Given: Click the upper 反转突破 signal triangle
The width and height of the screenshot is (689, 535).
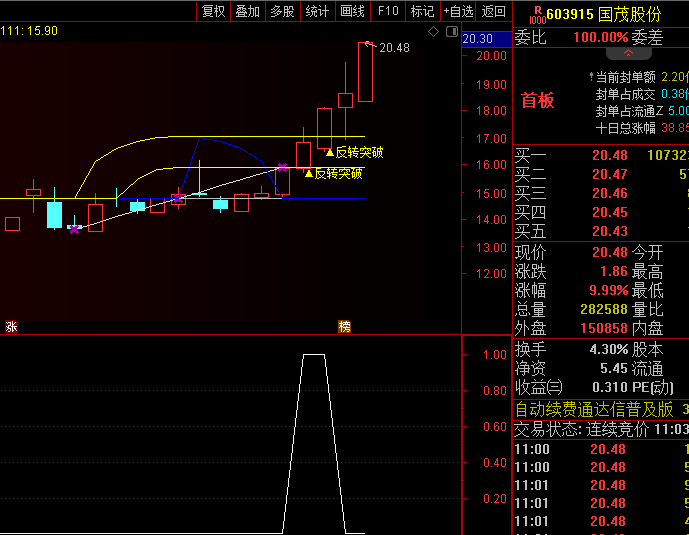Looking at the screenshot, I should coord(330,152).
